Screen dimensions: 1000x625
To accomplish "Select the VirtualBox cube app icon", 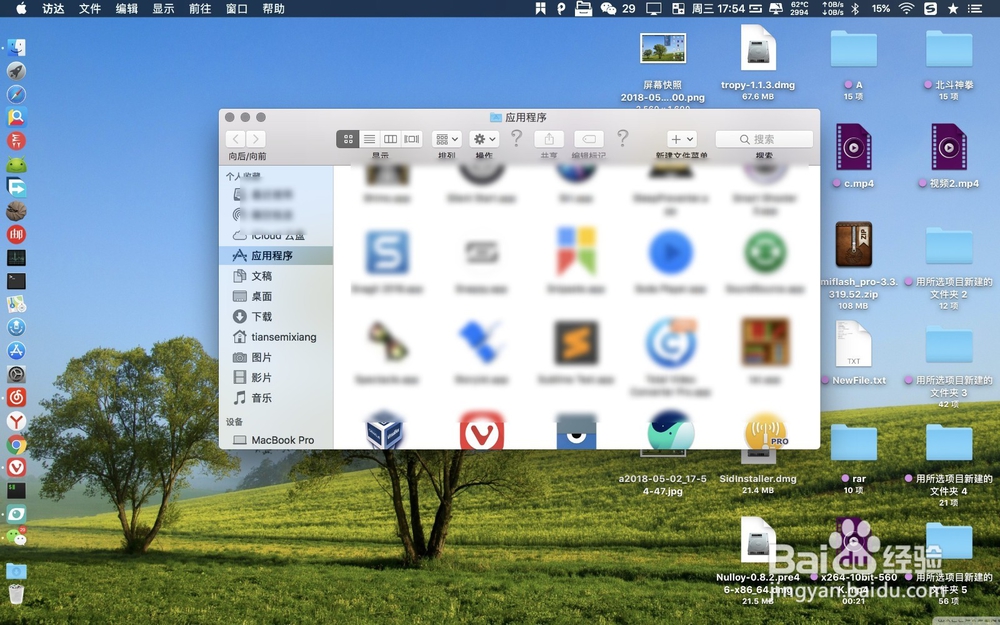I will pos(385,430).
